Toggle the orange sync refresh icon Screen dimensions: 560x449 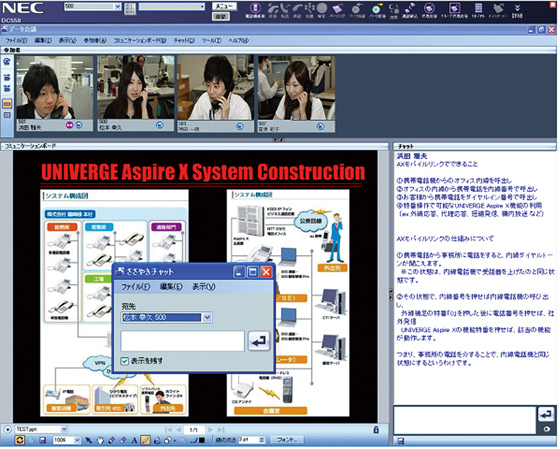(19, 440)
